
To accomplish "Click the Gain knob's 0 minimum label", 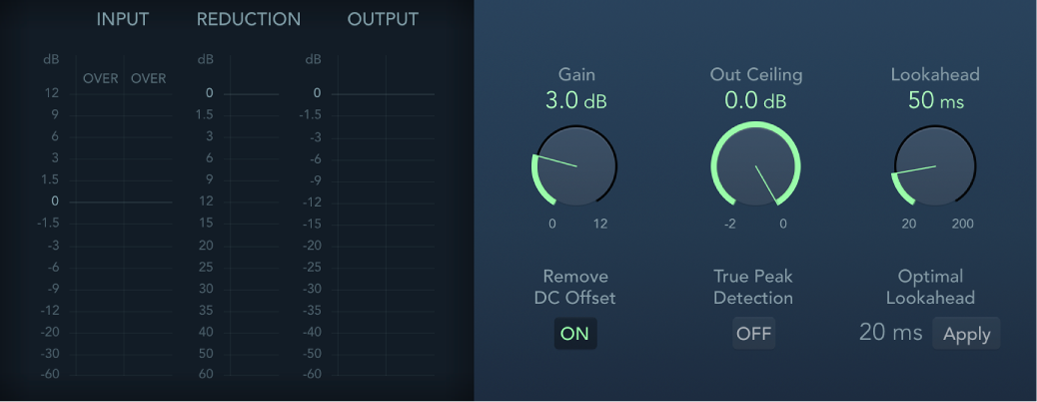I will 552,224.
